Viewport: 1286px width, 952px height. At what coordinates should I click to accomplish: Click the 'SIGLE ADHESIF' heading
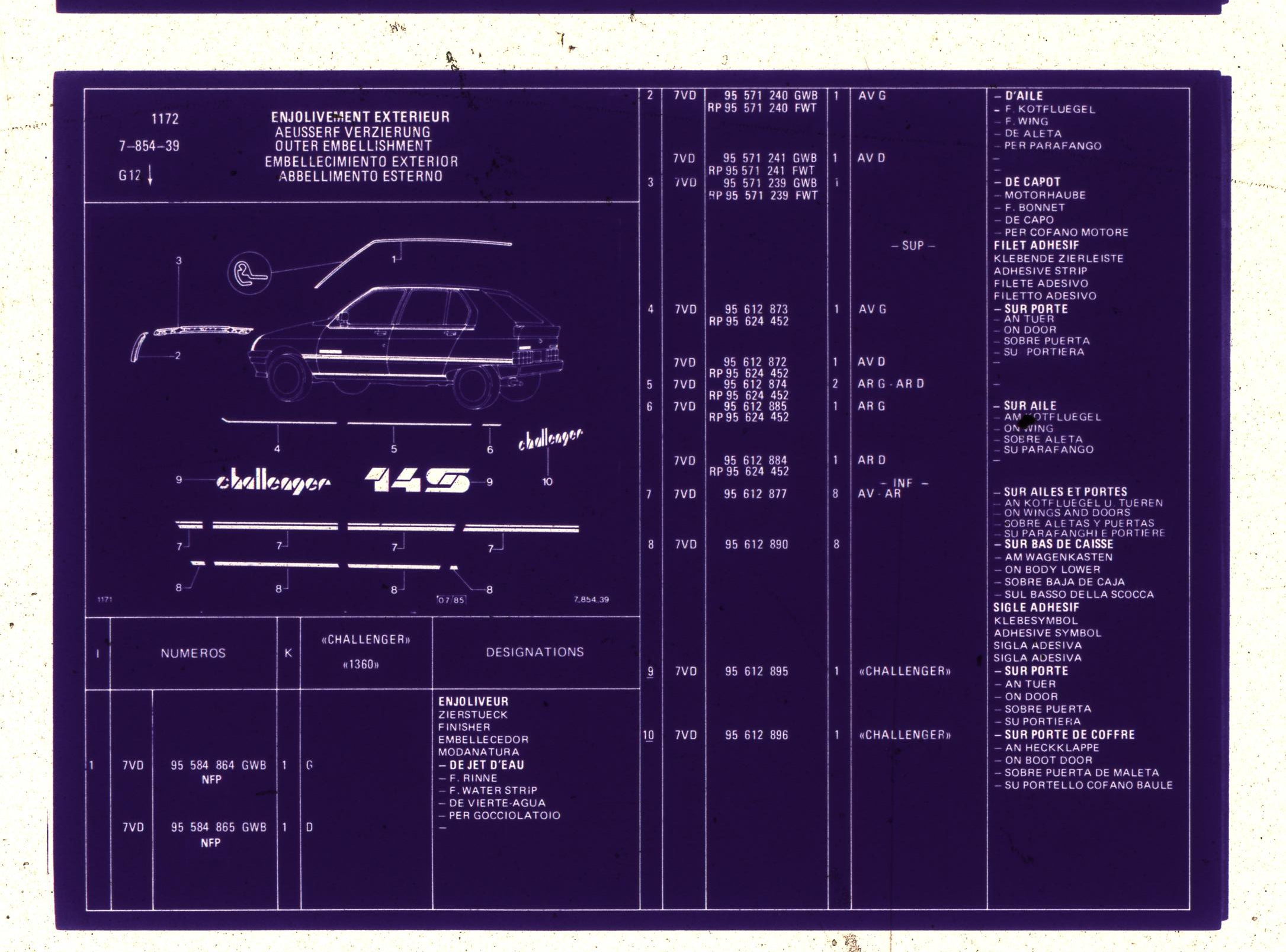[x=1037, y=608]
